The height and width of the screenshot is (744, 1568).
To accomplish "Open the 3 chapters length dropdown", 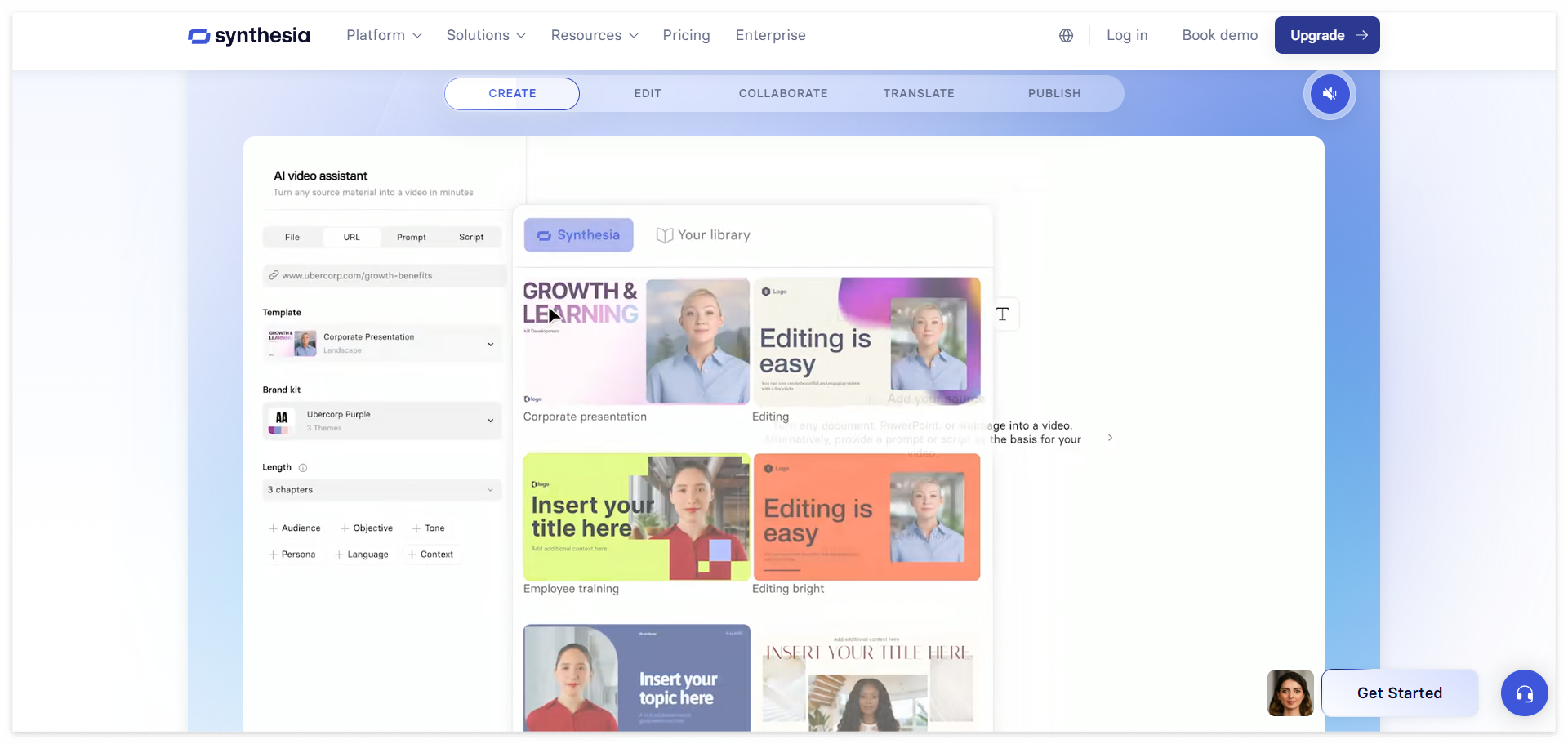I will pos(382,490).
